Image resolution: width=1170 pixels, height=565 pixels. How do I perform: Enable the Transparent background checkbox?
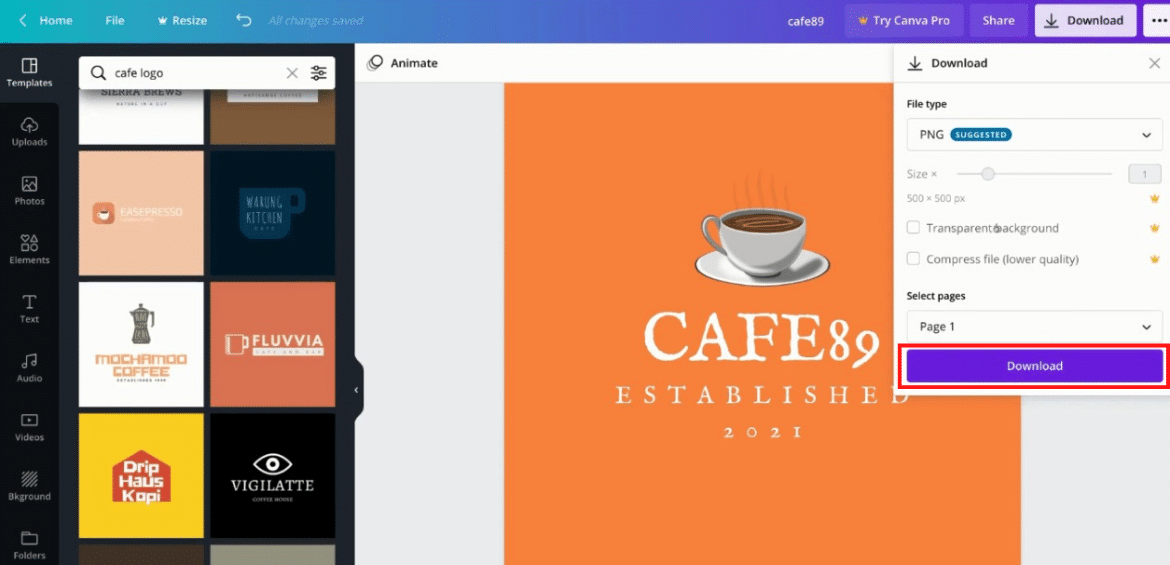click(x=913, y=228)
